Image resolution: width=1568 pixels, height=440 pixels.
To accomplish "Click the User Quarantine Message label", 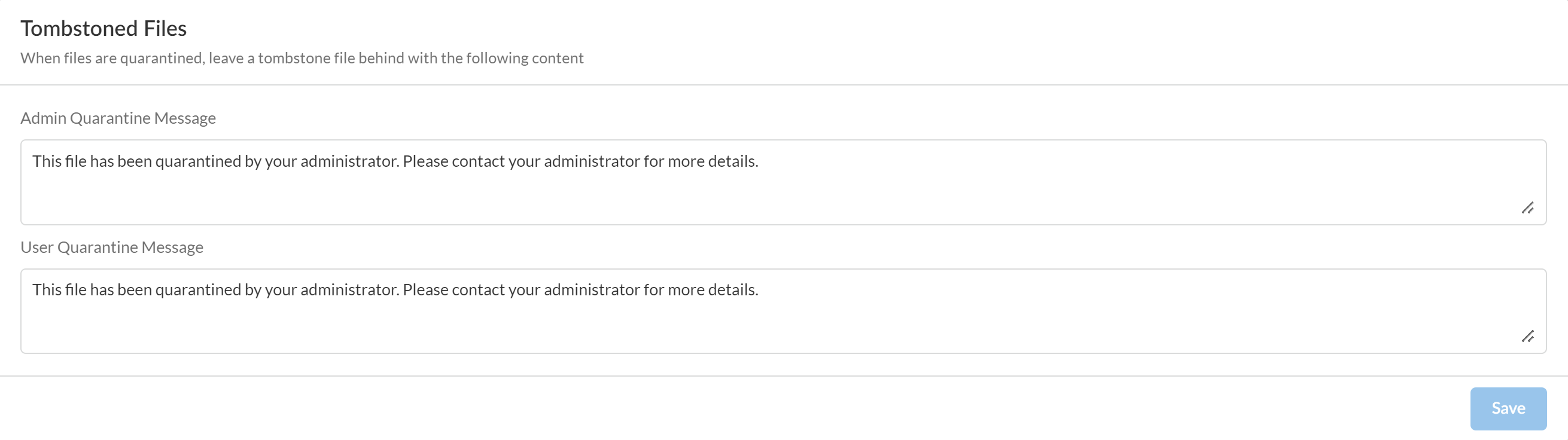I will [x=112, y=247].
